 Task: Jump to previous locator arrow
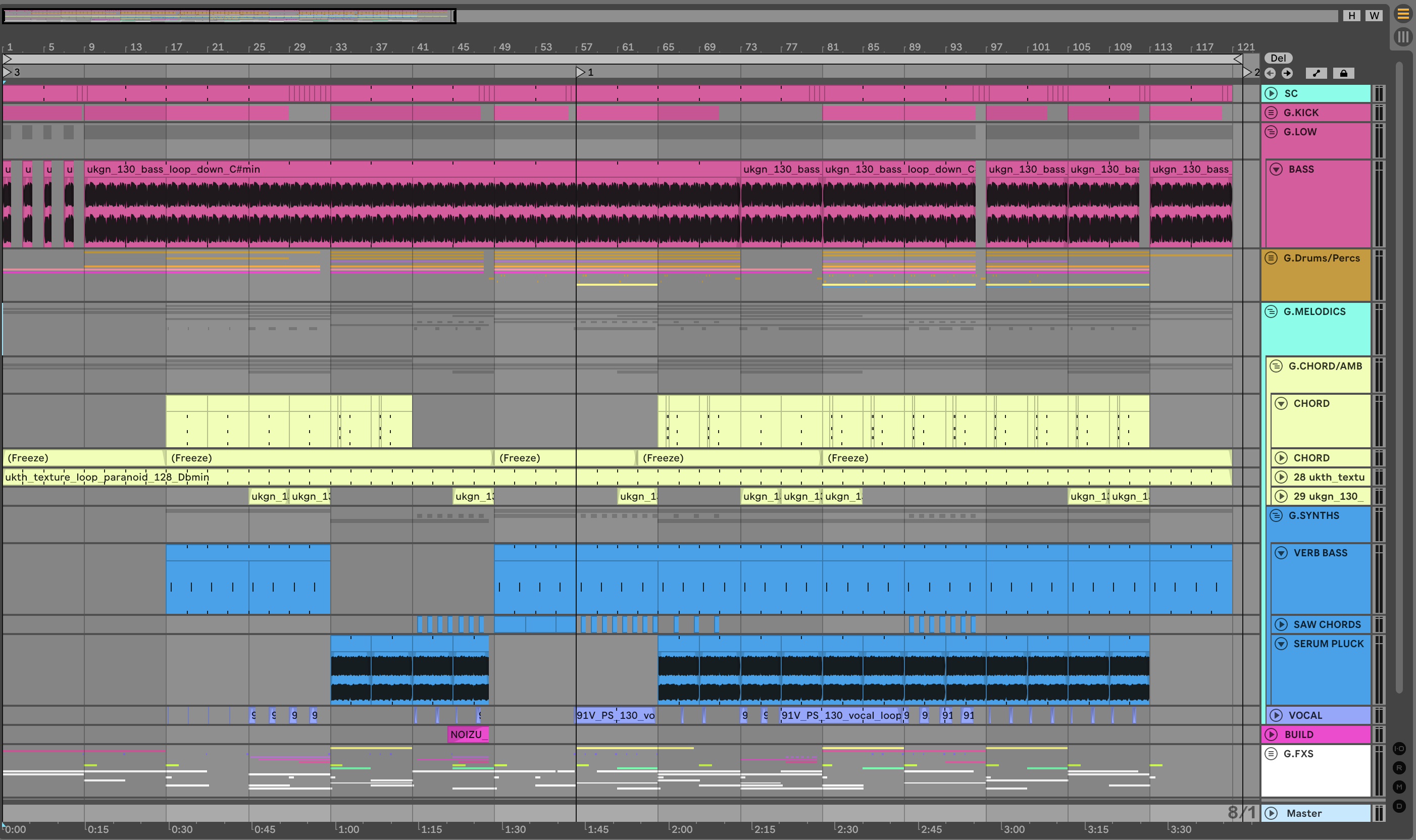(1270, 73)
